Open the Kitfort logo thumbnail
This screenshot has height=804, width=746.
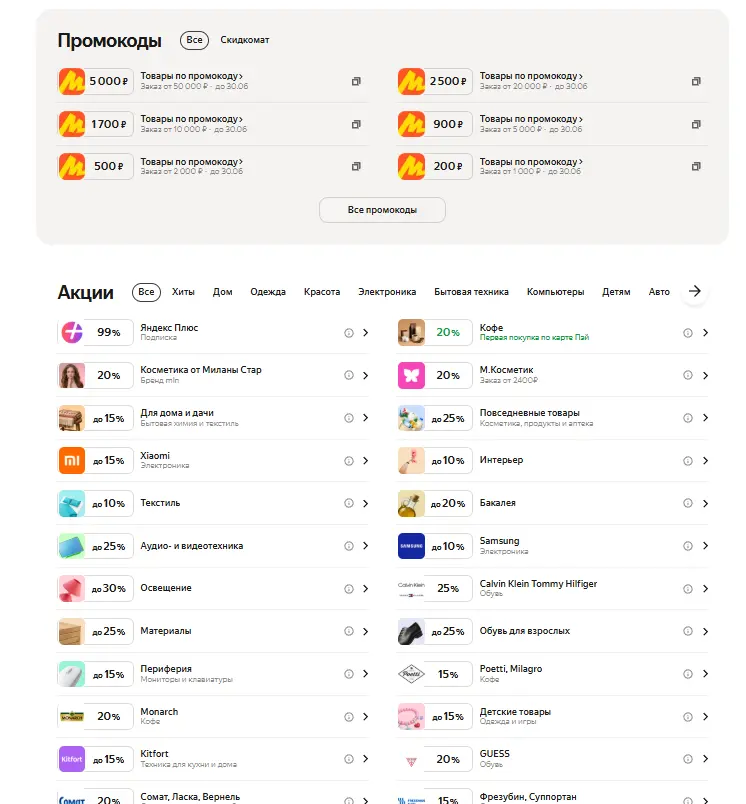[72, 759]
